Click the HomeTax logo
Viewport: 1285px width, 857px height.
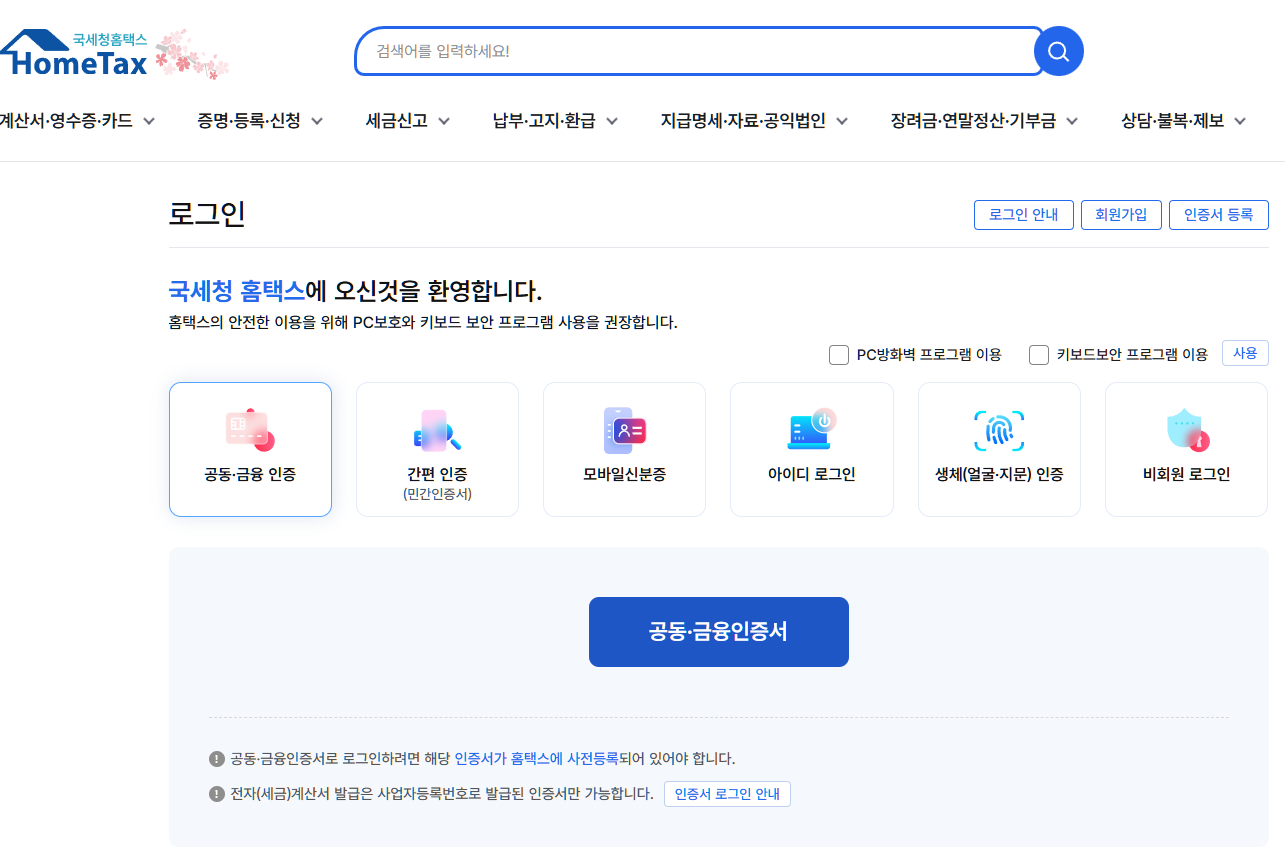[75, 48]
